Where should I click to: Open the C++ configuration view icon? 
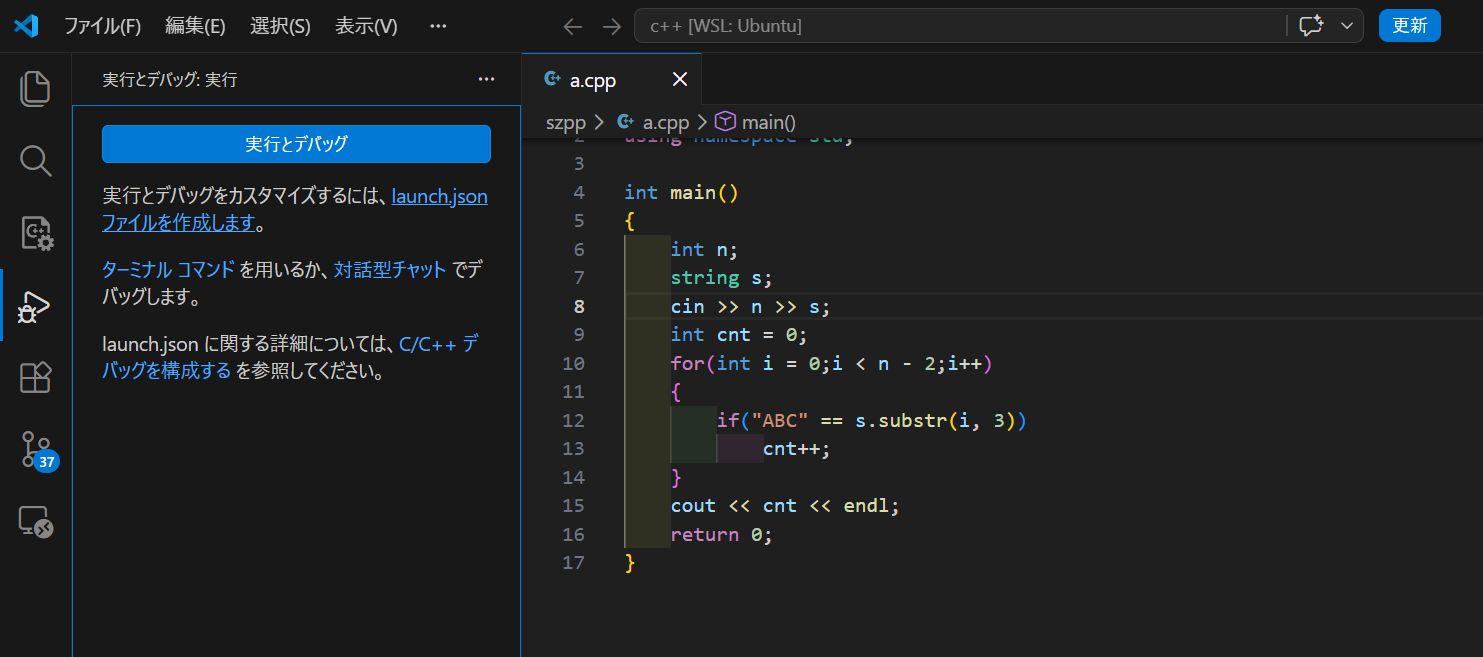(36, 233)
